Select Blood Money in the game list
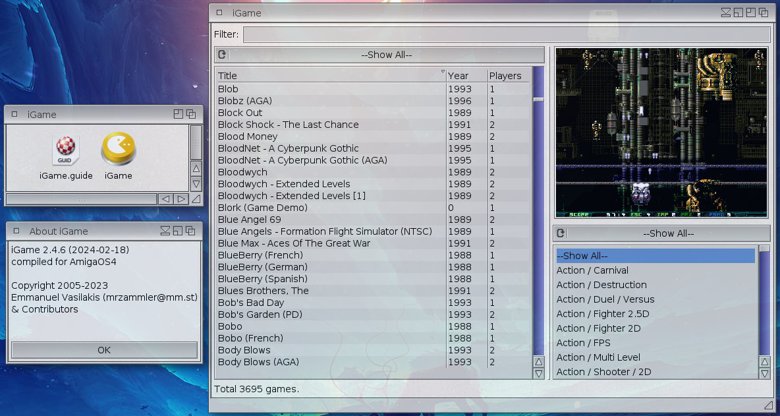The width and height of the screenshot is (780, 416). point(248,136)
